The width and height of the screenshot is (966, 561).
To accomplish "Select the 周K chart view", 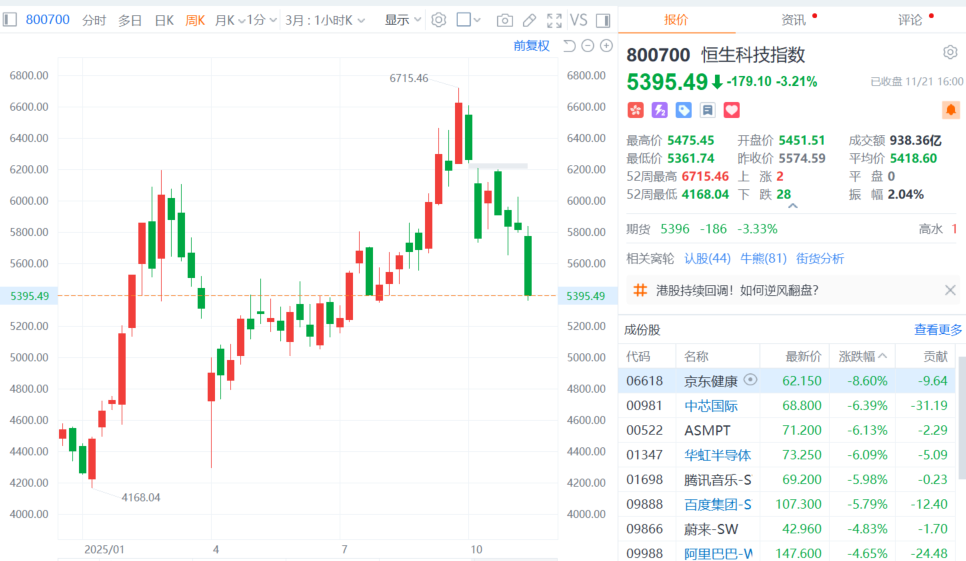I will click(195, 20).
